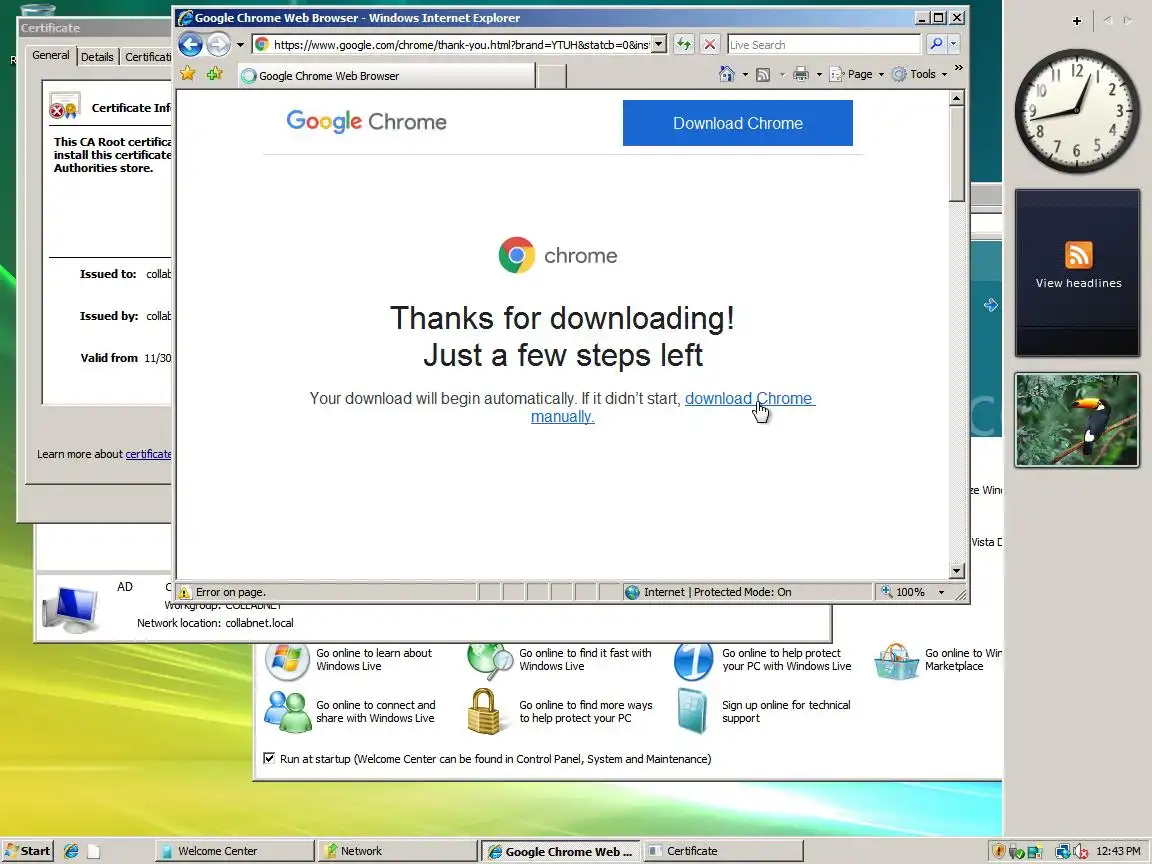This screenshot has height=864, width=1152.
Task: Click the security shield tray icon
Action: pos(998,851)
